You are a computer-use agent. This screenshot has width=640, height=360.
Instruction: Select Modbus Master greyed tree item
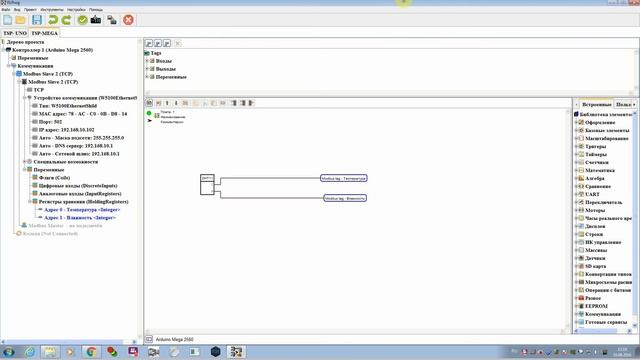pyautogui.click(x=65, y=225)
